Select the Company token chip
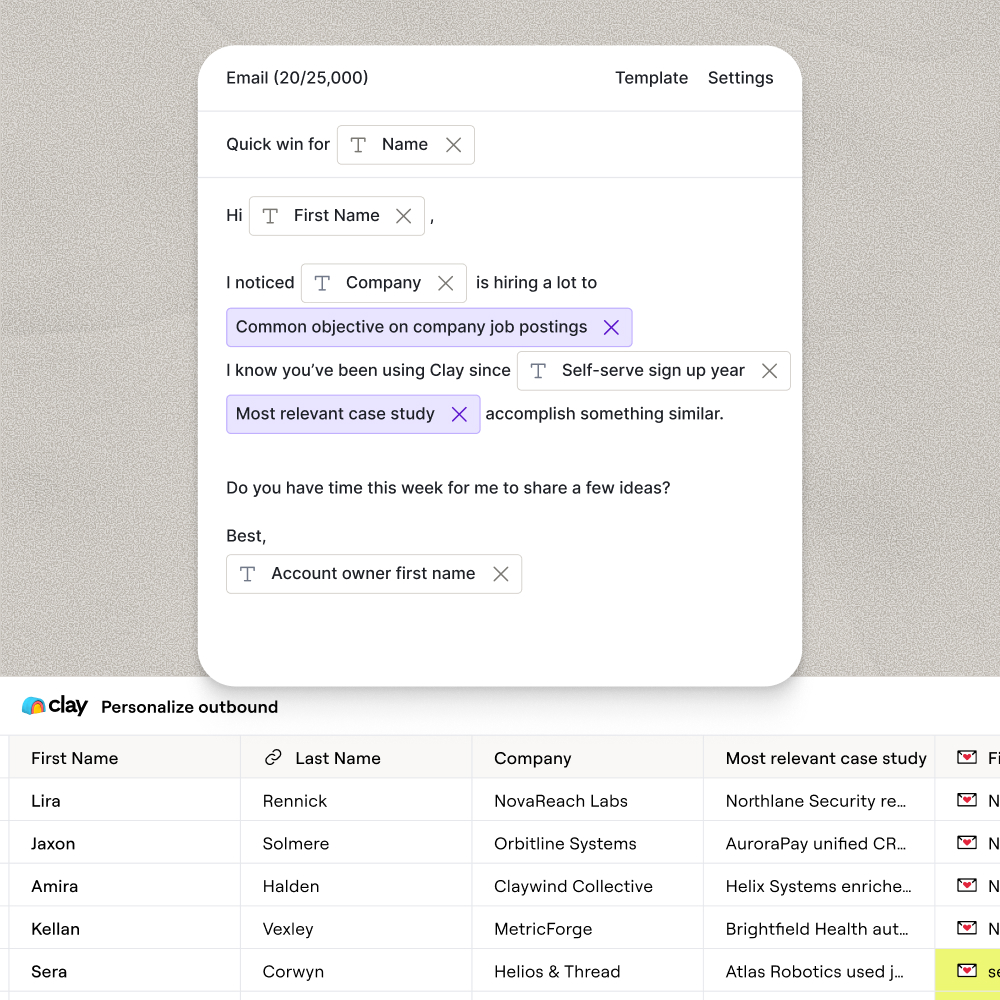The image size is (1000, 1000). pos(384,283)
